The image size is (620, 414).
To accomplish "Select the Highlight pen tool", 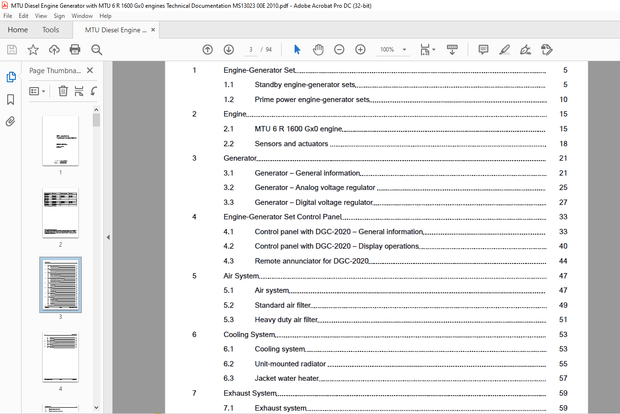I will (x=505, y=49).
